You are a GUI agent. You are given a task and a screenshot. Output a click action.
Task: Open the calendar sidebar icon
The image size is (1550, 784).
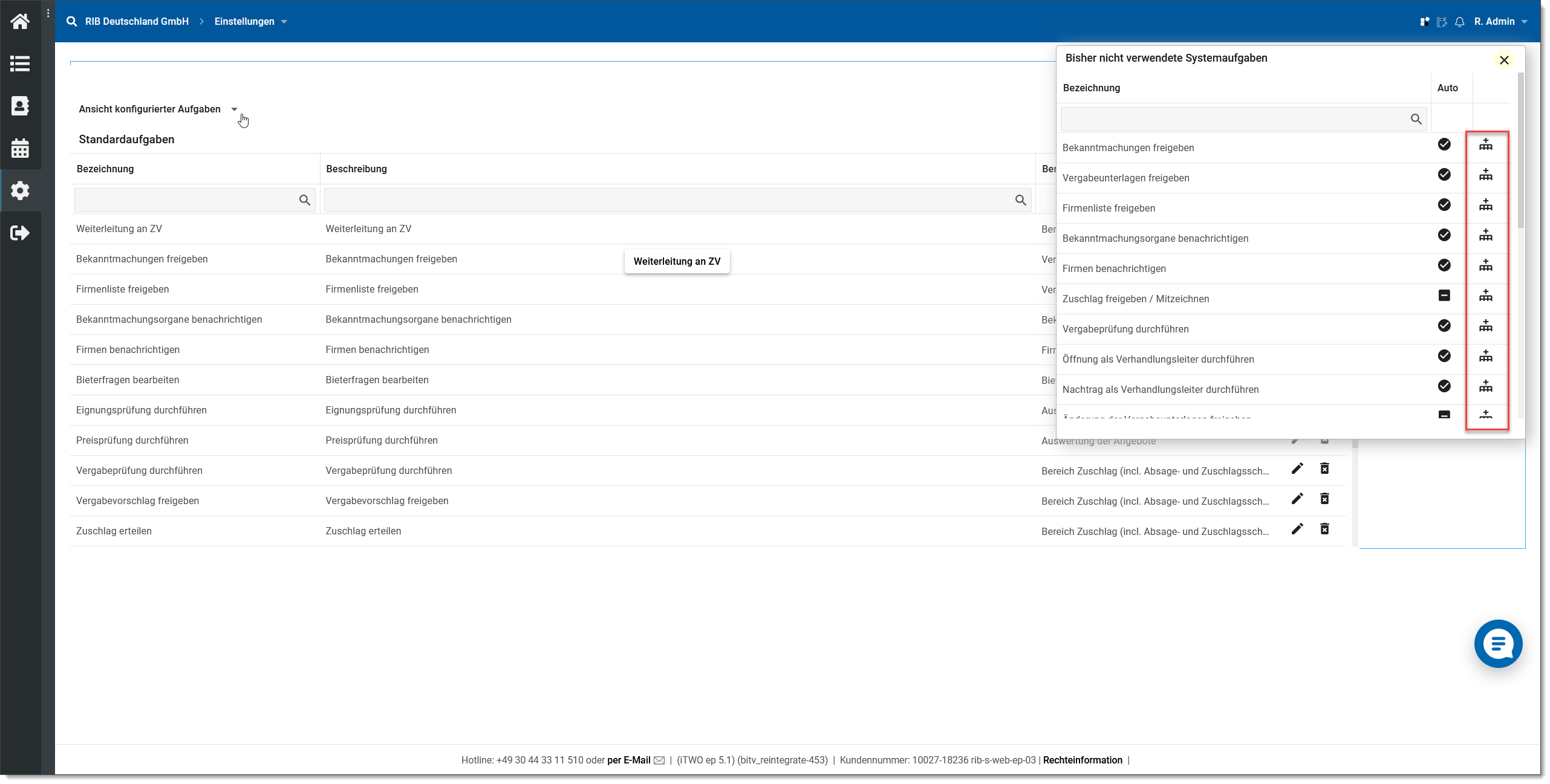coord(20,148)
